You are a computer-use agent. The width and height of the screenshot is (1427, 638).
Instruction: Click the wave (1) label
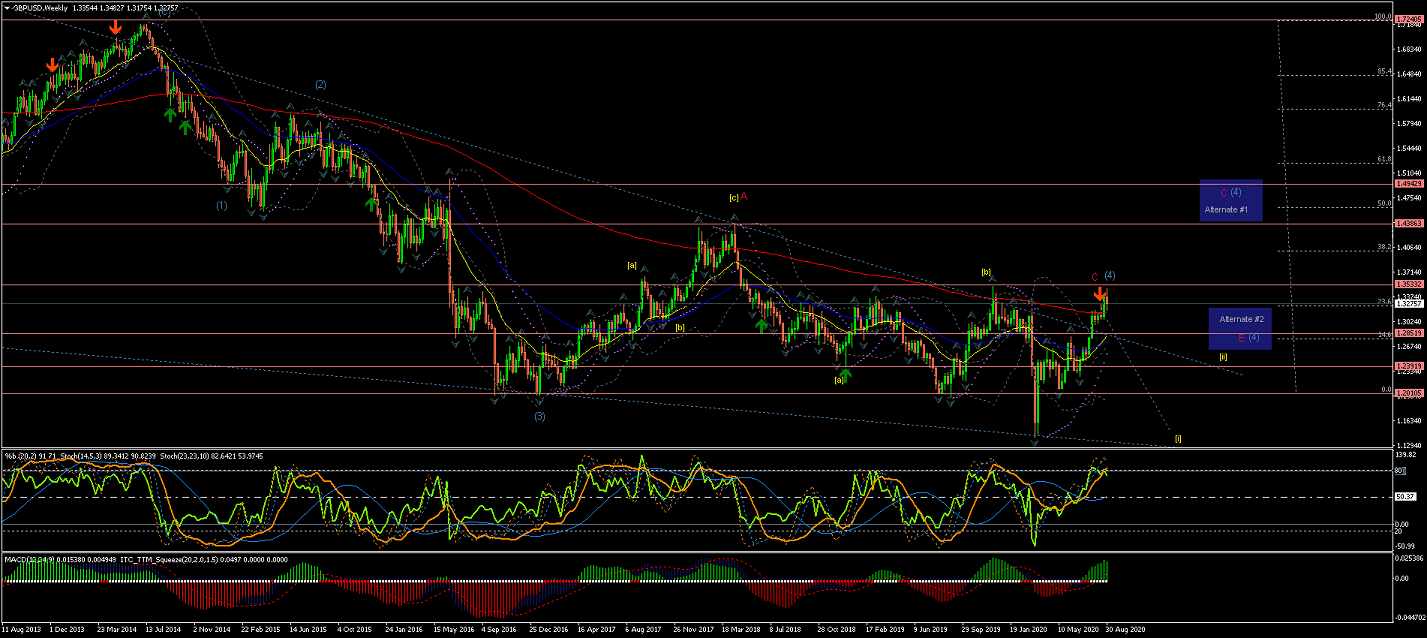coord(221,205)
